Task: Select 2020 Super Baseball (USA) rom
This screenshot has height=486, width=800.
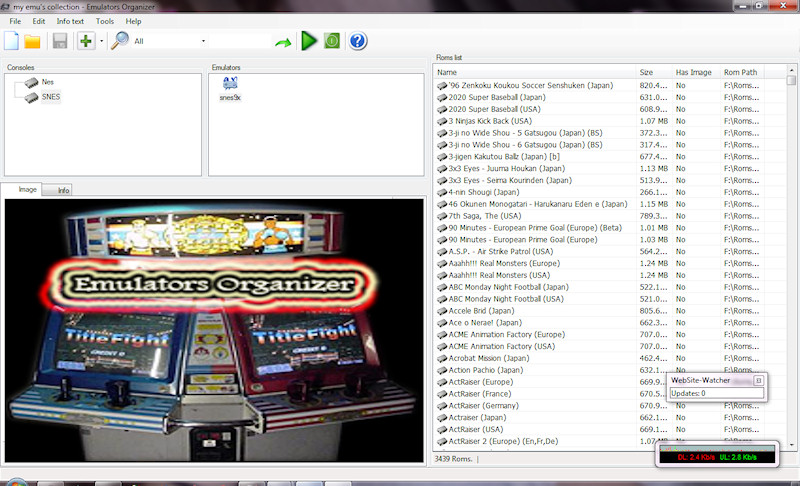Action: (494, 109)
